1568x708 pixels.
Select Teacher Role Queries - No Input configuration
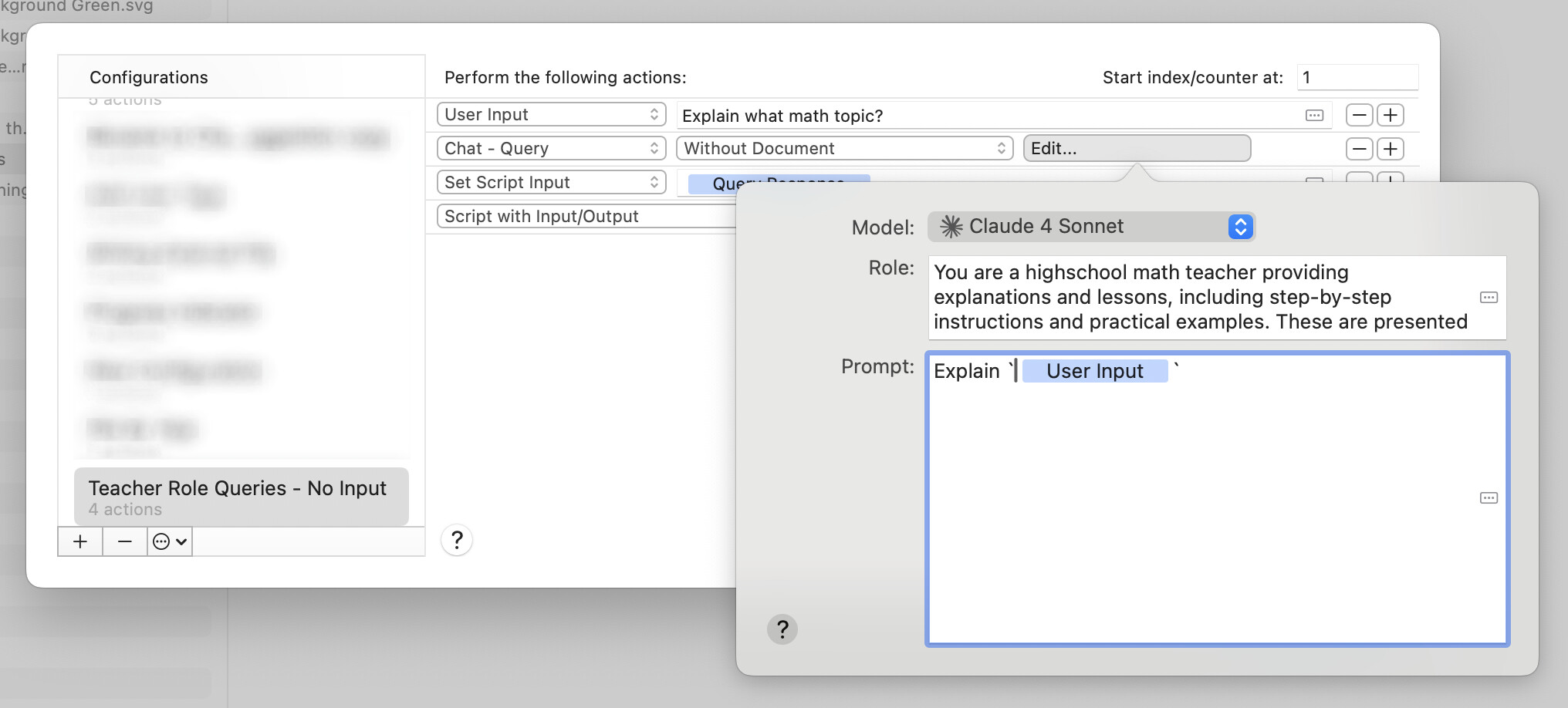pyautogui.click(x=241, y=497)
